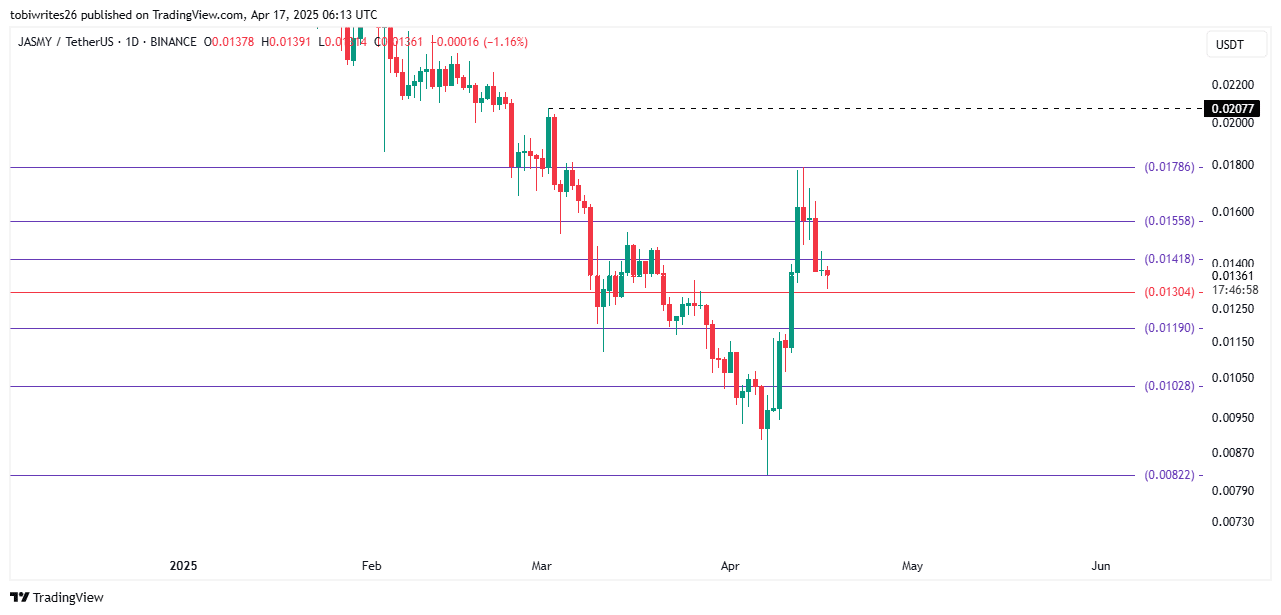Viewport: 1281px width, 615px height.
Task: Select the (0.01786) purple level label
Action: tap(1169, 167)
